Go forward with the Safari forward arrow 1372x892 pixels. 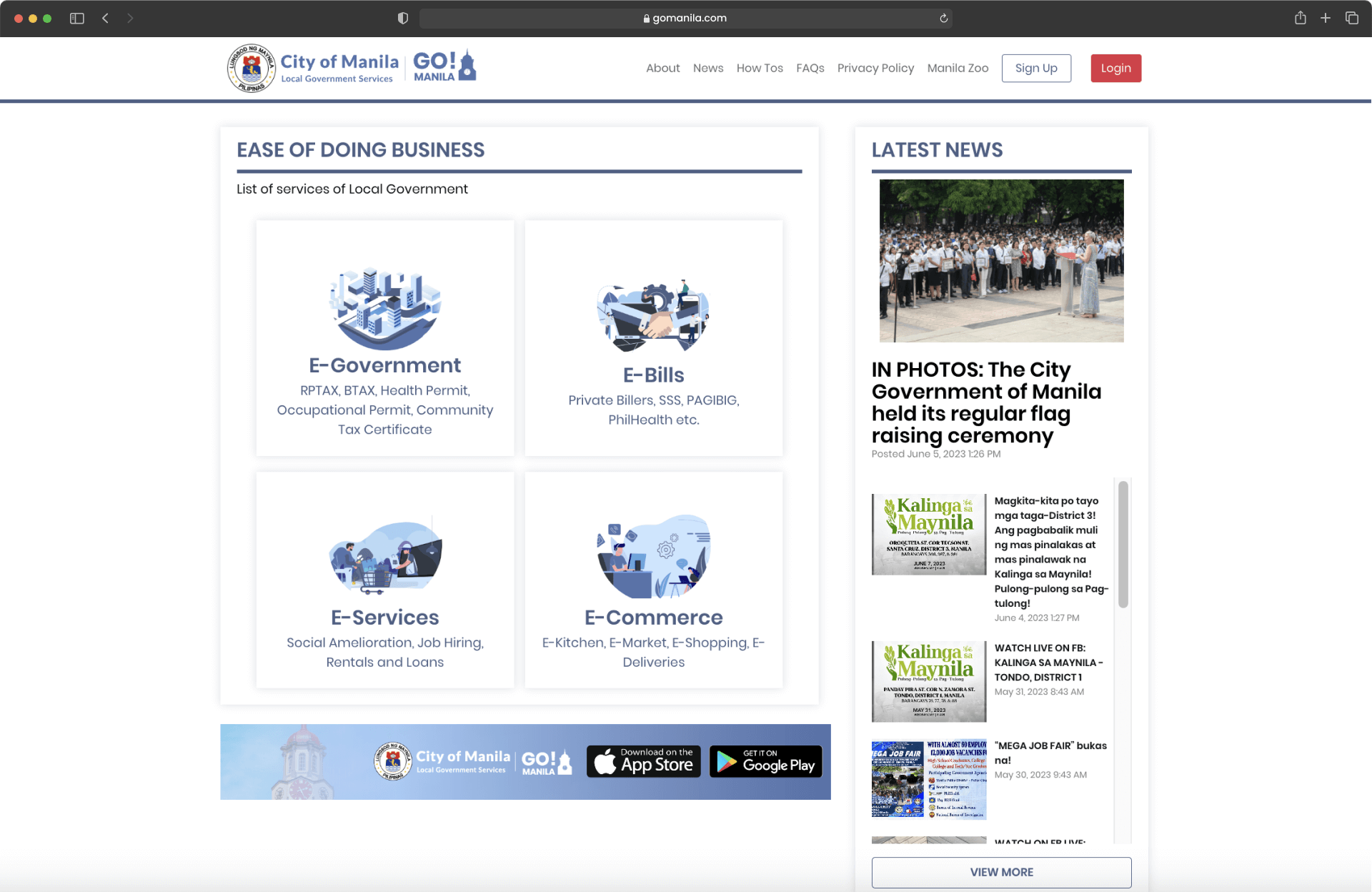point(130,19)
